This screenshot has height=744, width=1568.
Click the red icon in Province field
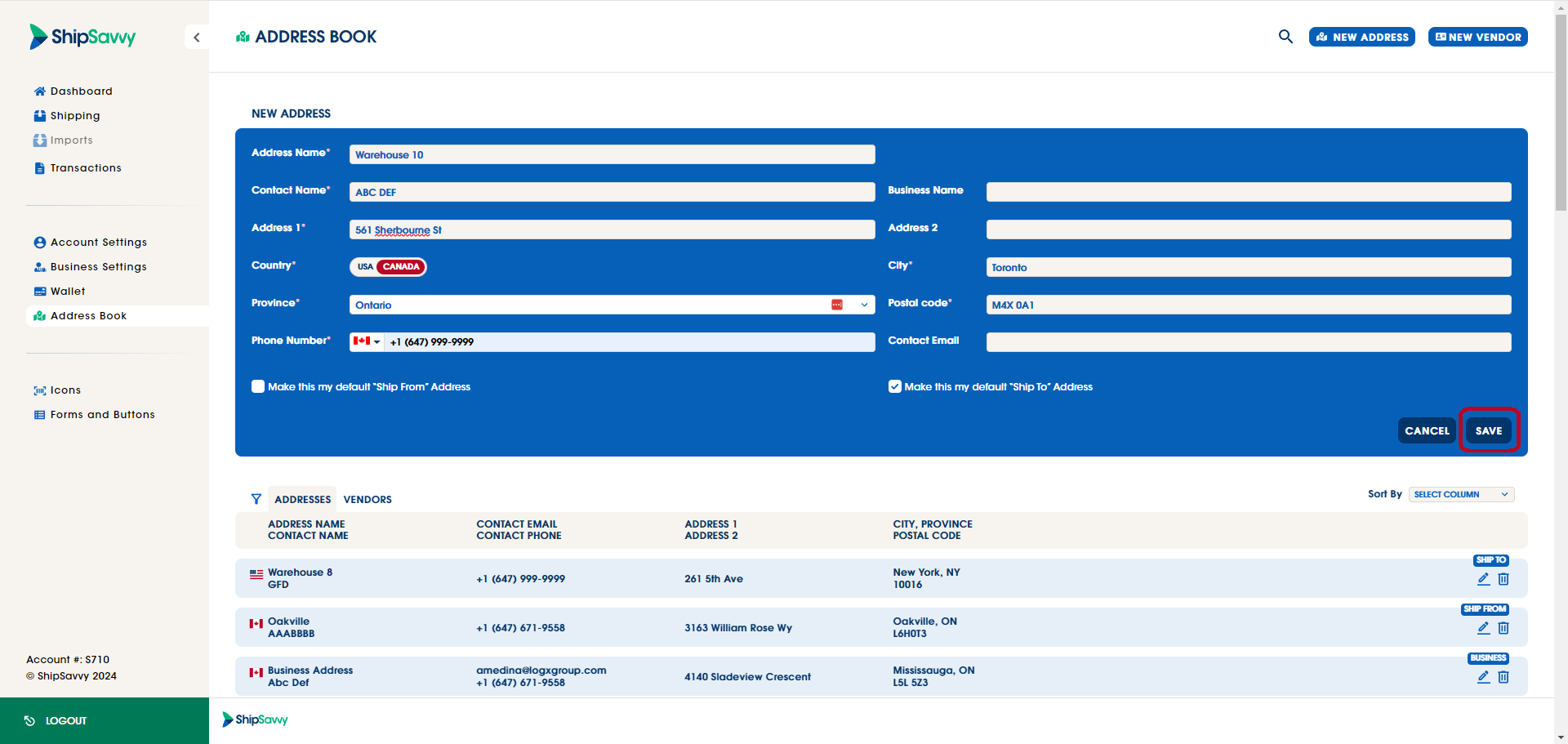(x=837, y=305)
